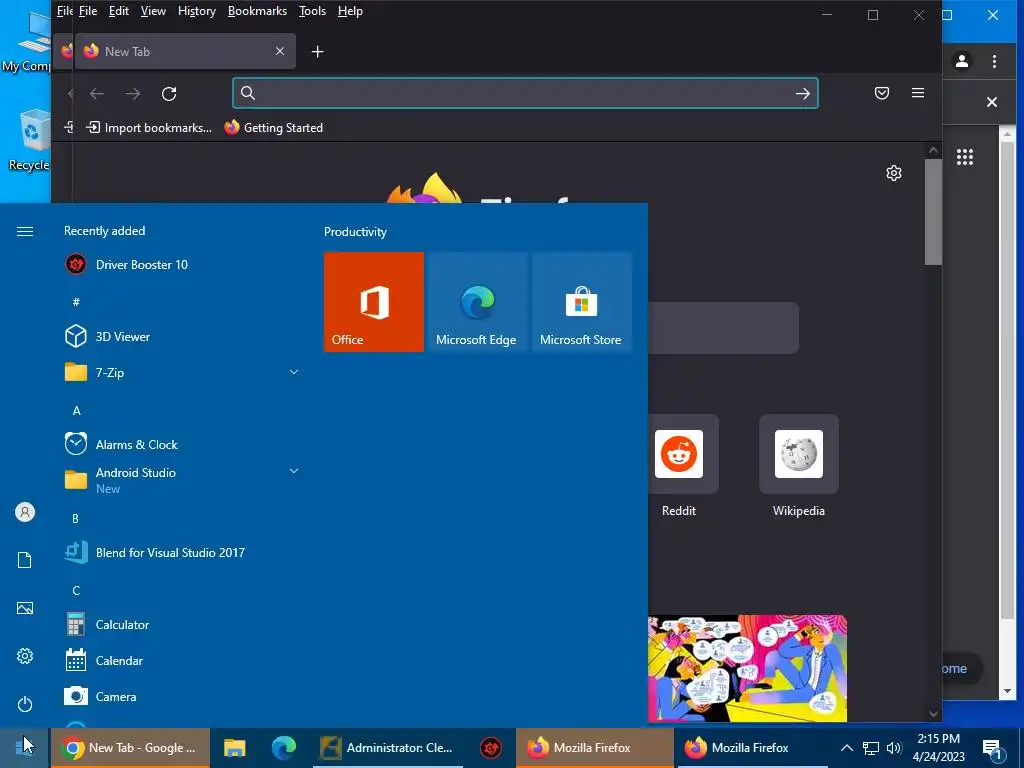
Task: Focus the Firefox address bar
Action: point(525,93)
